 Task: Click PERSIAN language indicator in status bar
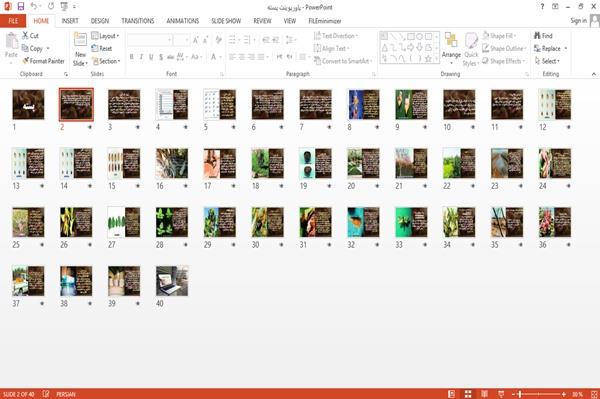click(x=65, y=394)
